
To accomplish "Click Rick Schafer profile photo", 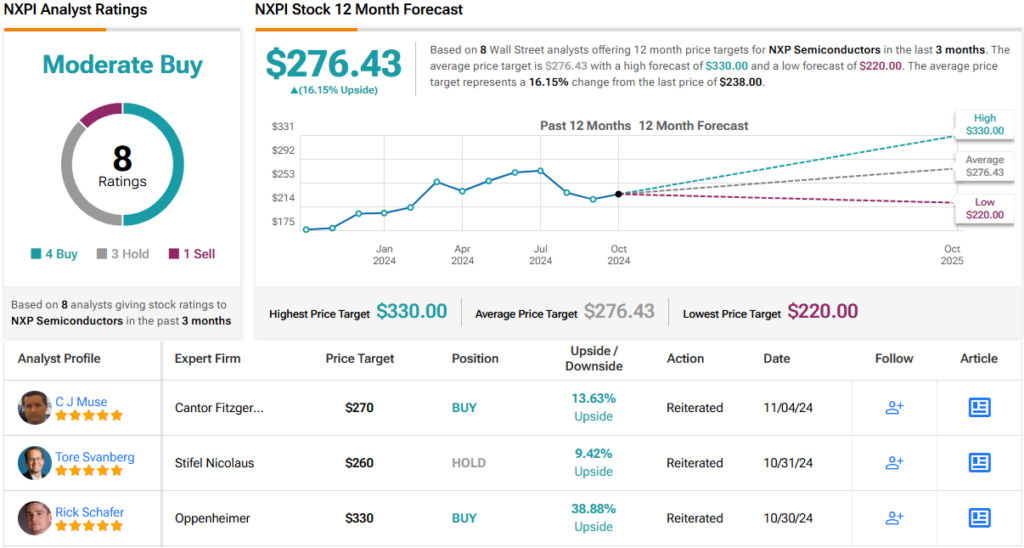I will click(35, 518).
